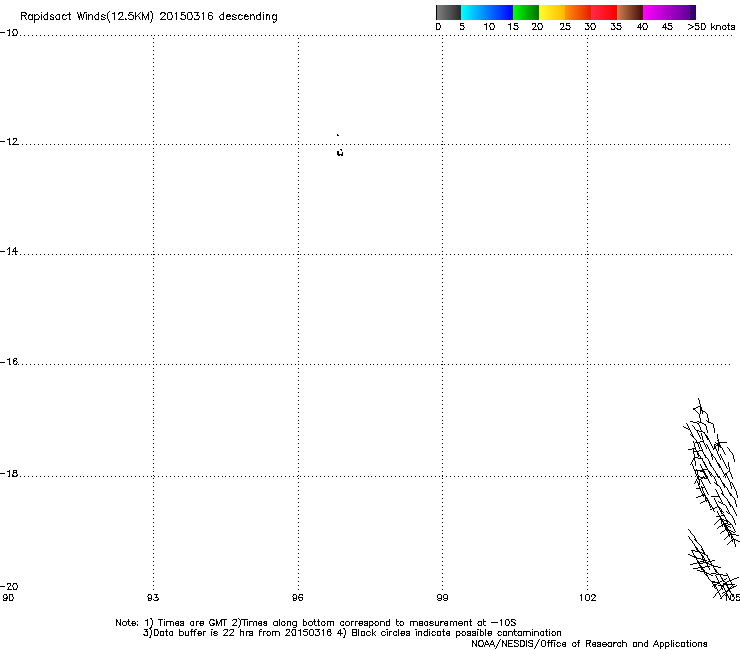This screenshot has width=740, height=650.
Task: Click the orange 25-30 knots color band
Action: click(578, 12)
